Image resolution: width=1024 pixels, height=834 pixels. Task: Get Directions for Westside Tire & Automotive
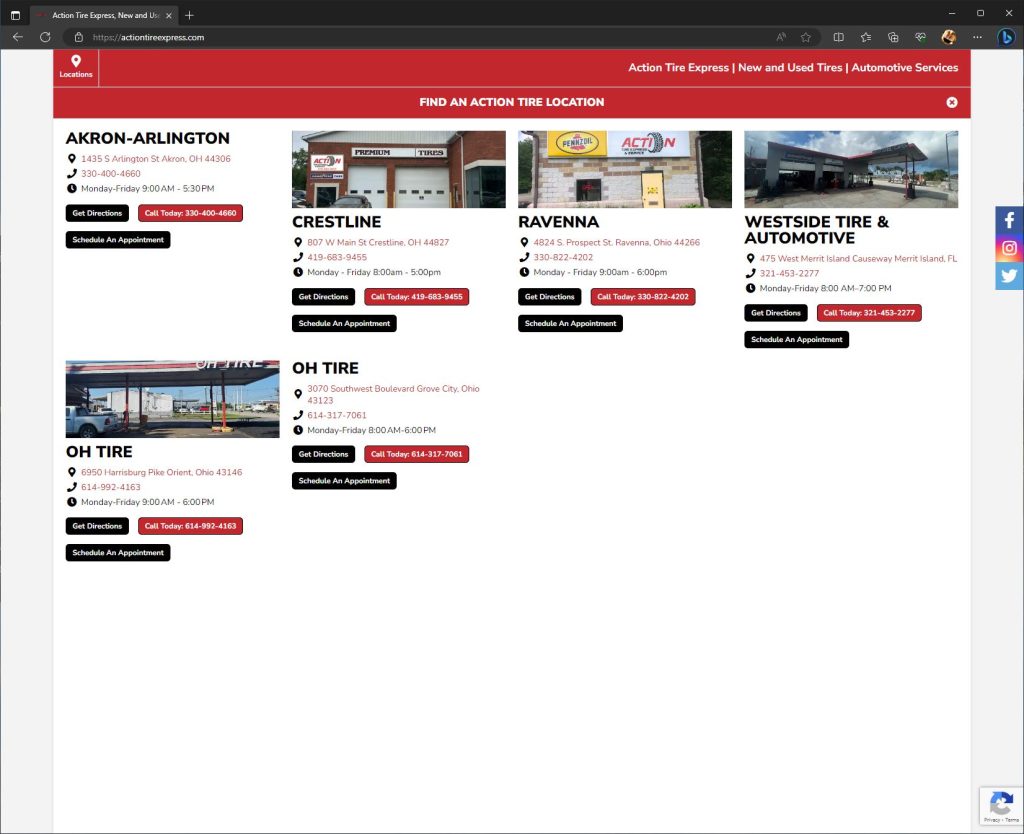[776, 313]
